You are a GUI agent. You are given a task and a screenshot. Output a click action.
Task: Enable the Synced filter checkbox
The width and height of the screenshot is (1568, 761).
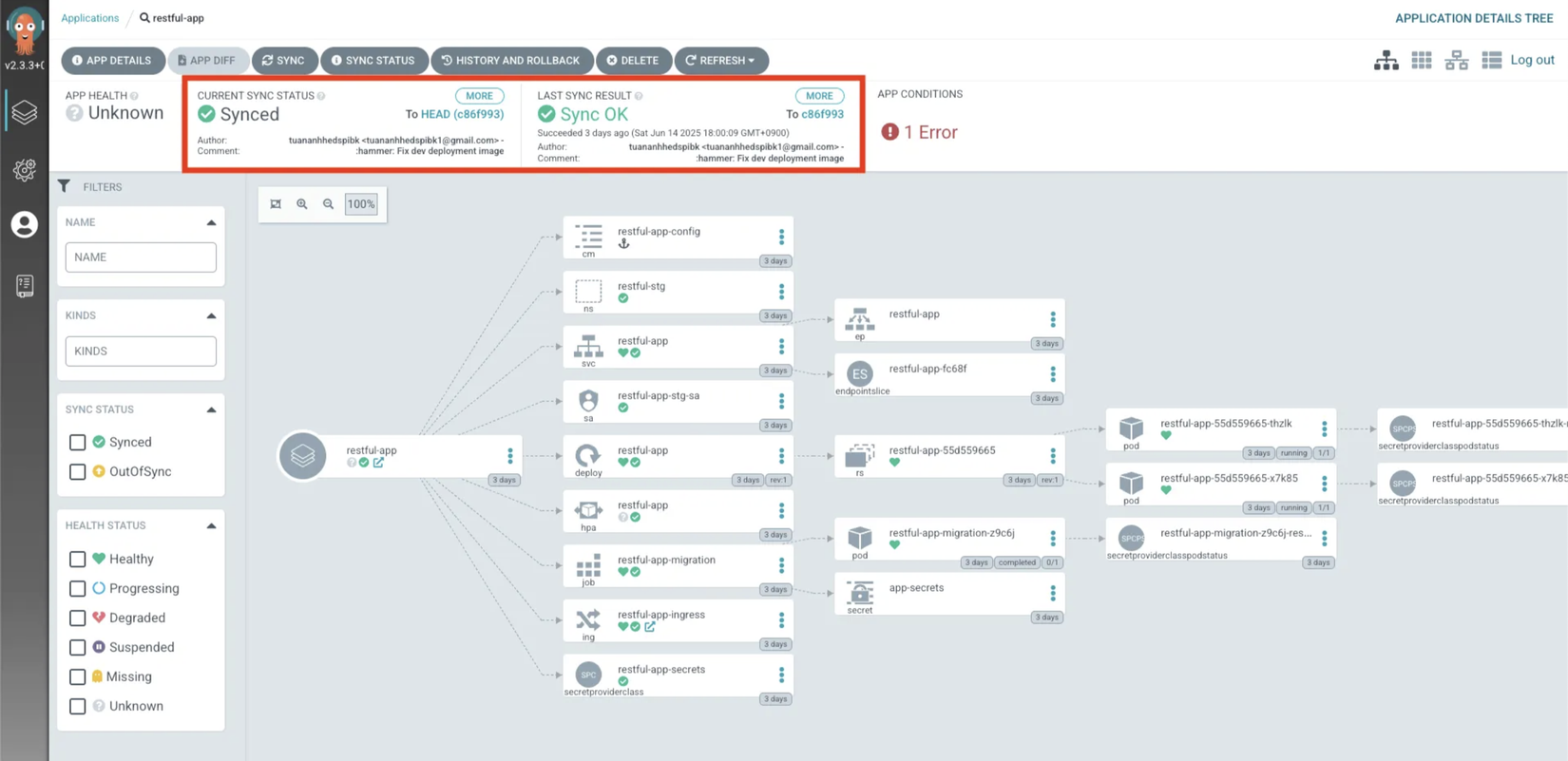78,443
